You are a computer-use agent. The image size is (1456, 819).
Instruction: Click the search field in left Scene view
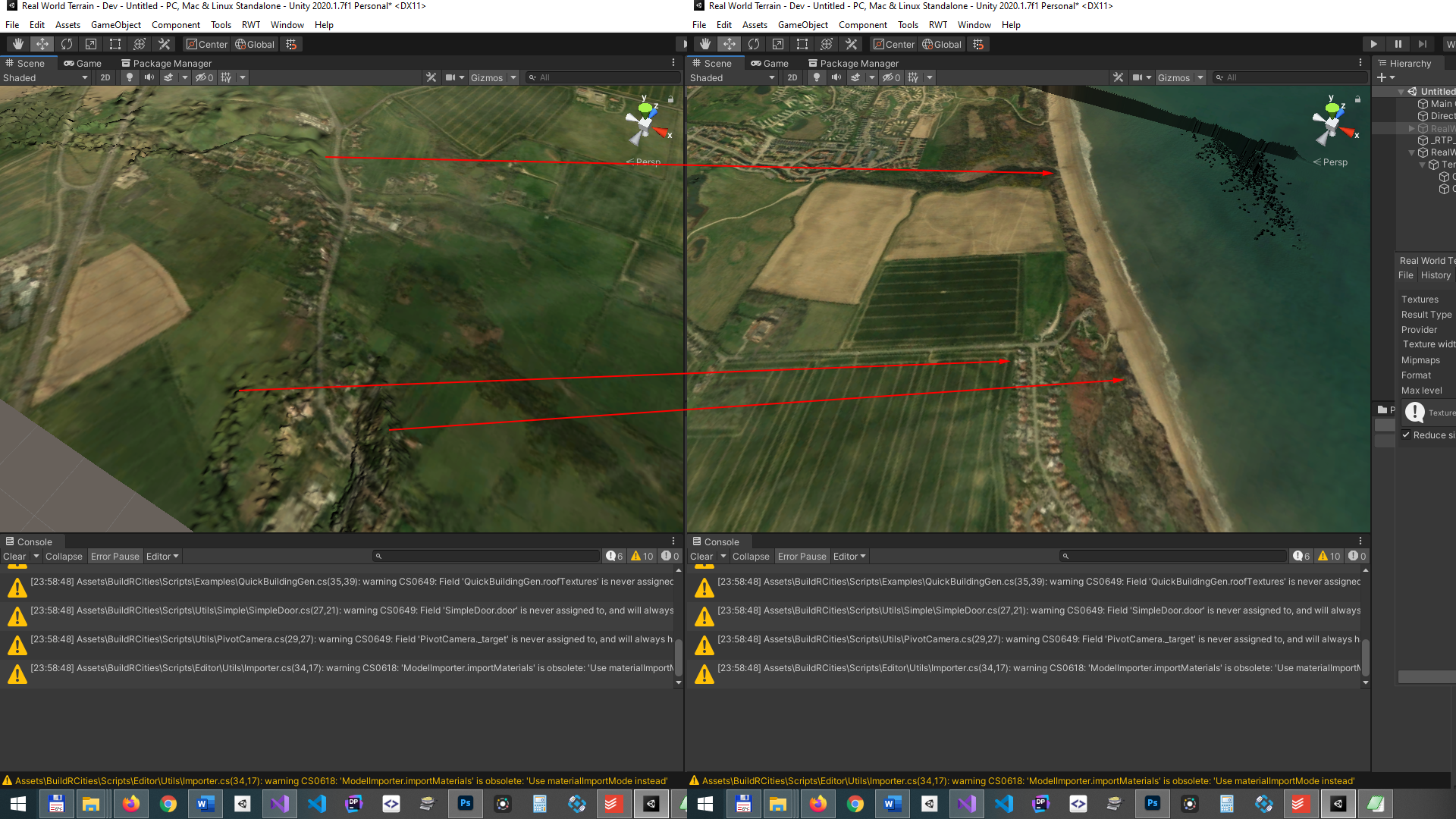603,77
